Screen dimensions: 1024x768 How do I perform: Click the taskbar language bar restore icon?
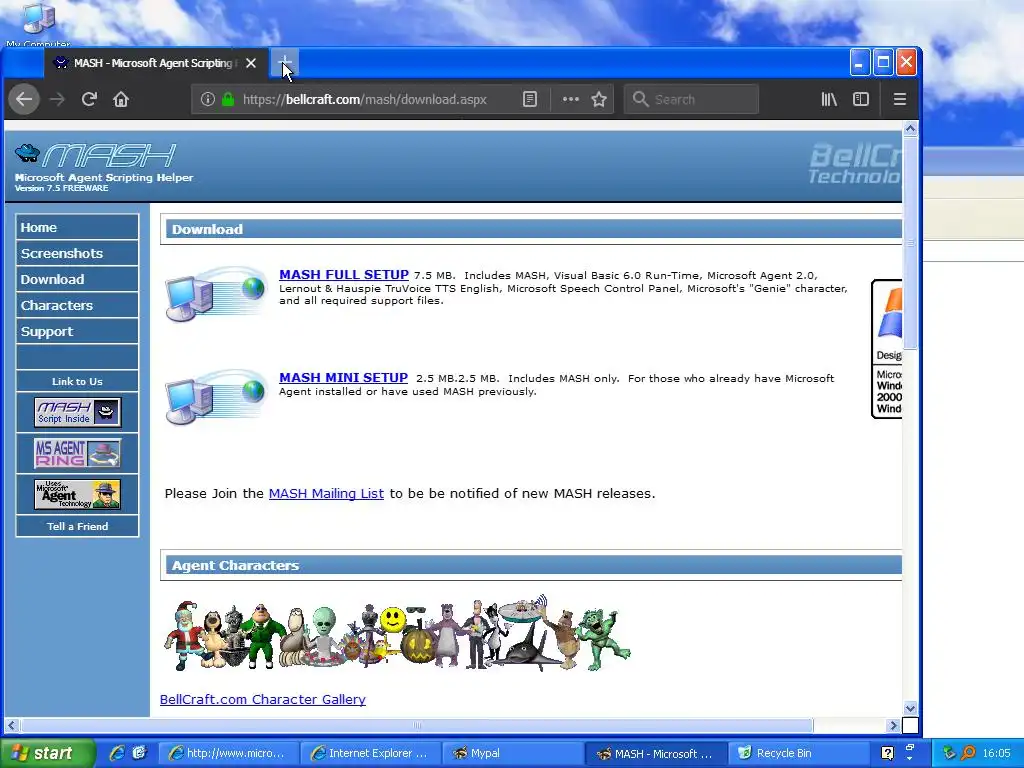(x=910, y=746)
